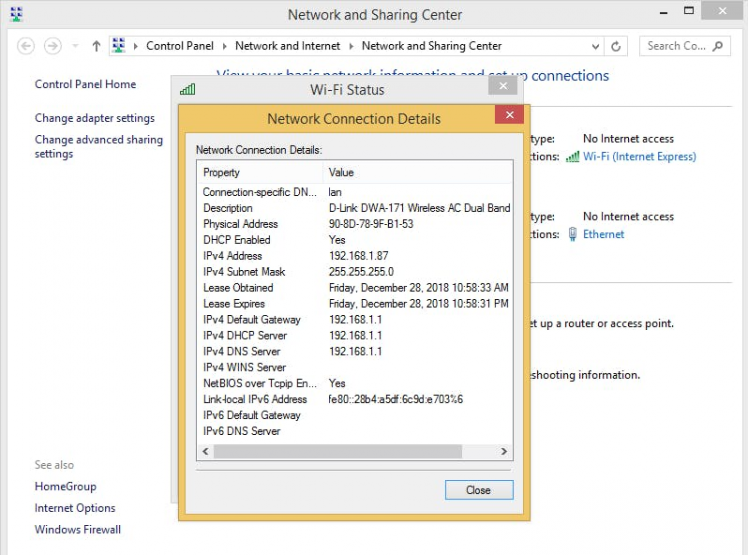The width and height of the screenshot is (748, 555).
Task: Select the Network and Internet breadcrumb
Action: tap(288, 46)
